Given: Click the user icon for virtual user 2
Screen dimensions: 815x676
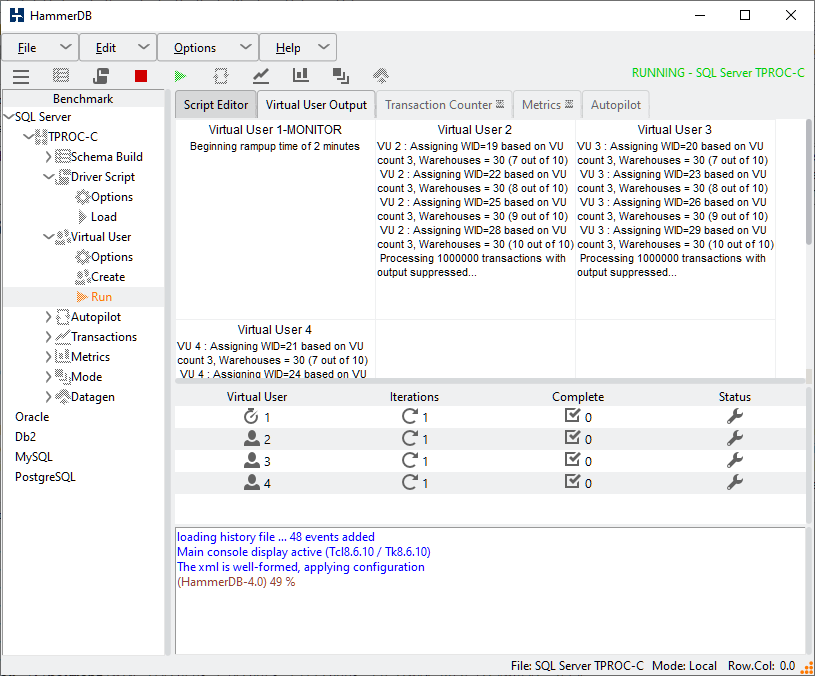Looking at the screenshot, I should click(252, 439).
